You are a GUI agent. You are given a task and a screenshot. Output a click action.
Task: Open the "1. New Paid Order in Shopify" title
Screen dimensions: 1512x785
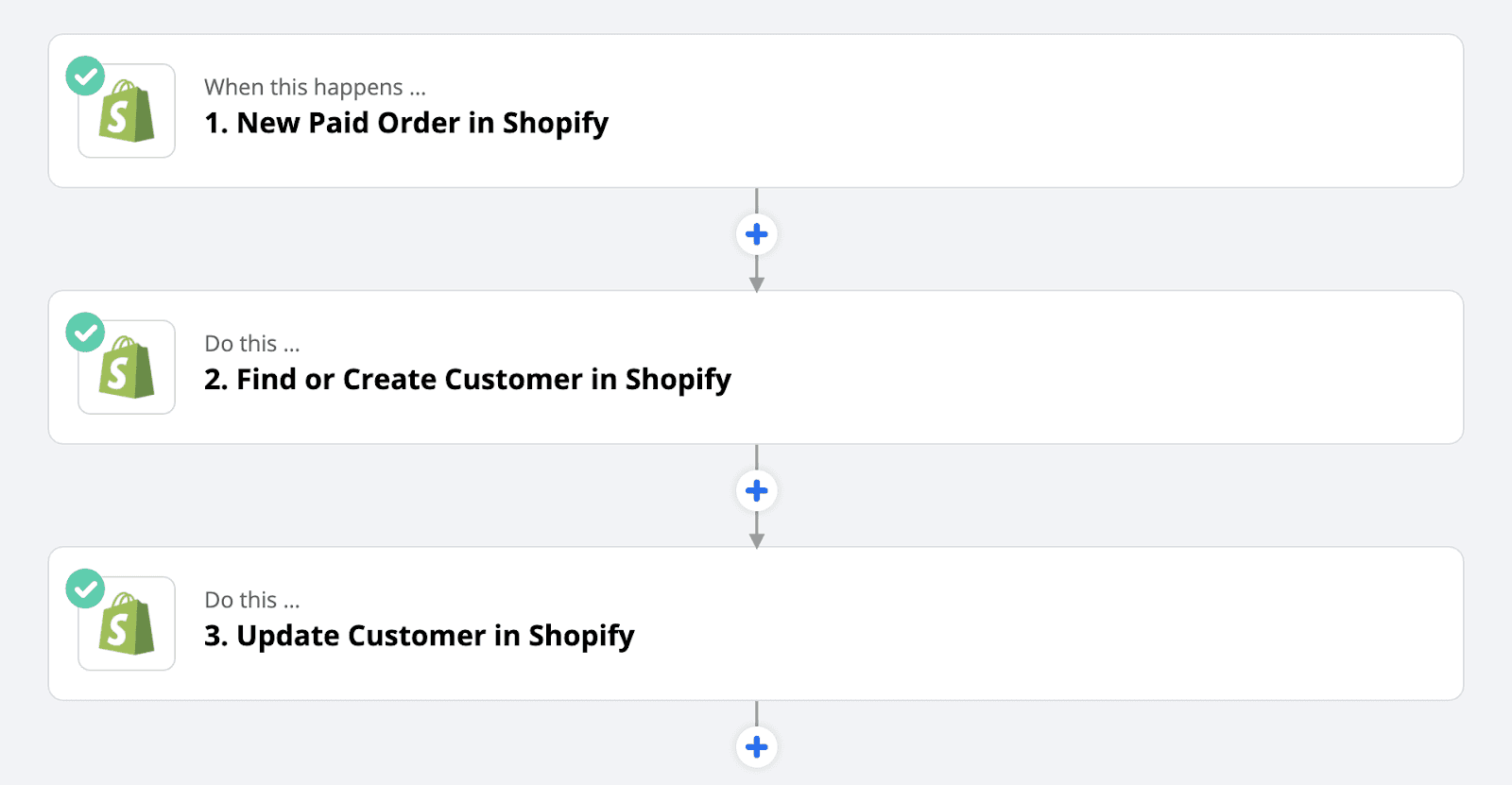[x=406, y=123]
